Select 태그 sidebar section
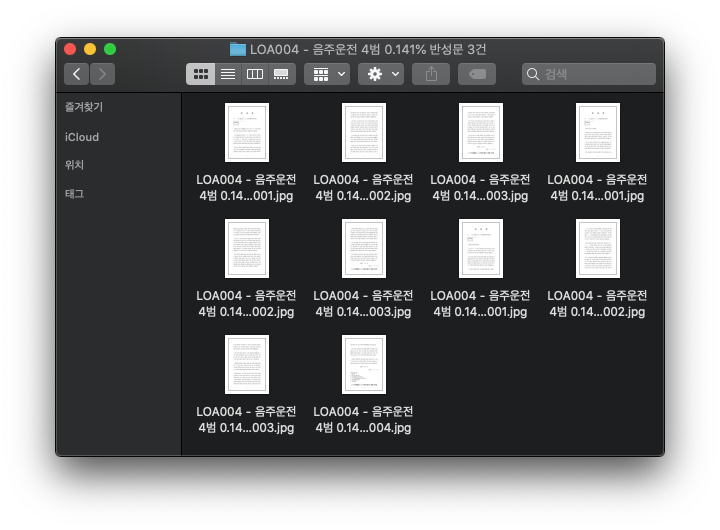This screenshot has height=530, width=720. (74, 194)
